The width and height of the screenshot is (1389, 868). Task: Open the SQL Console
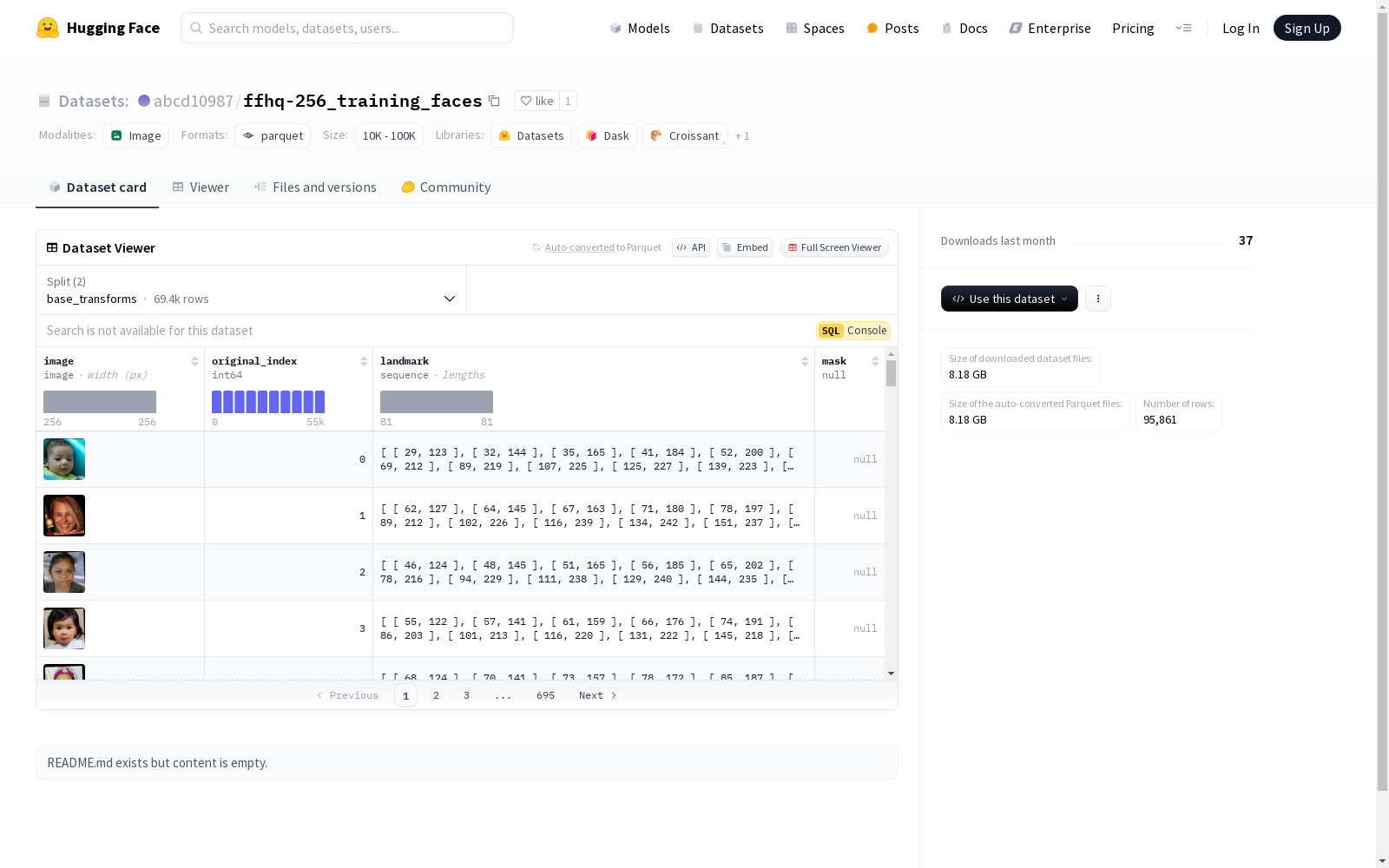pos(853,331)
